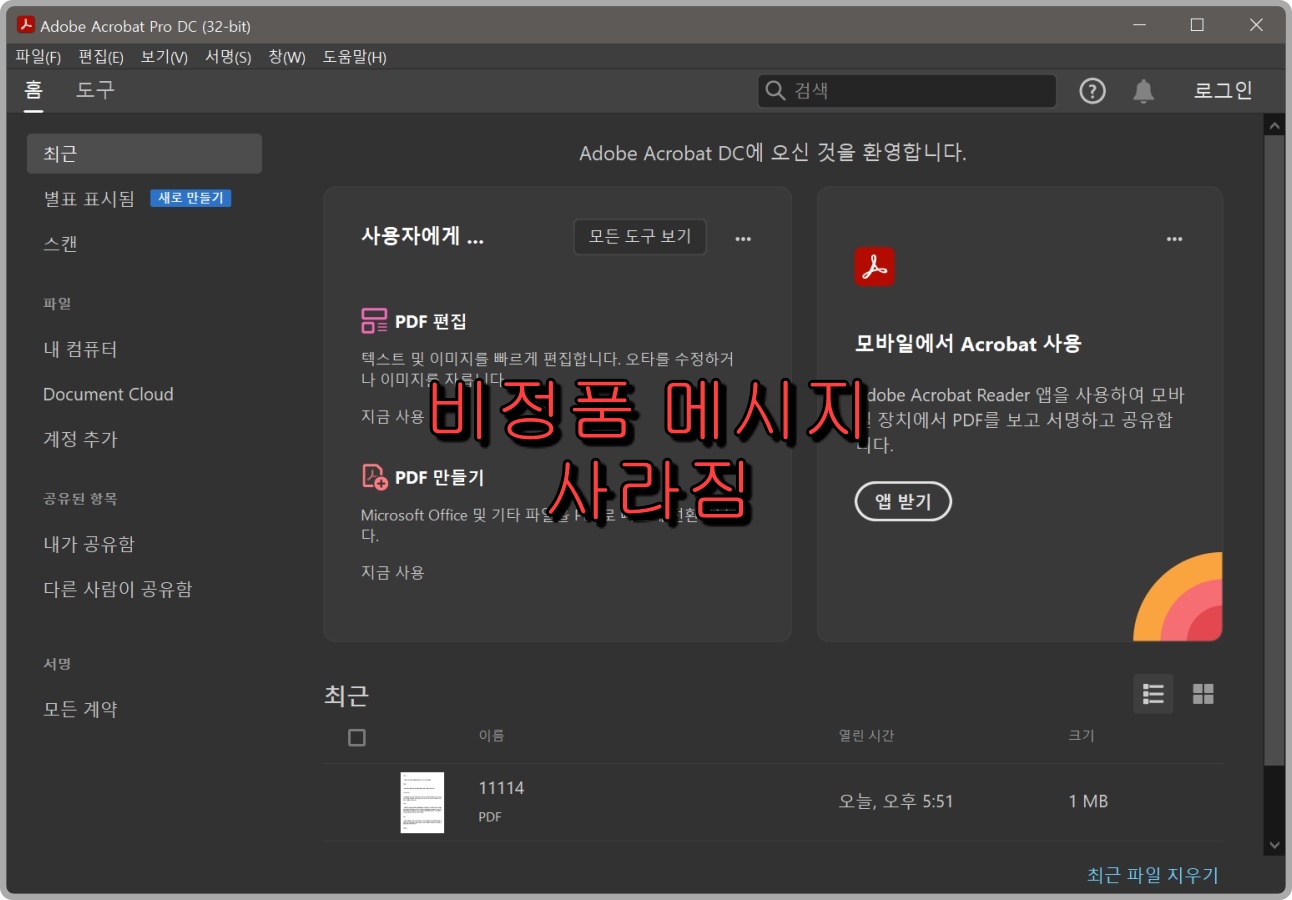
Task: Switch to list view of recent files
Action: [x=1153, y=694]
